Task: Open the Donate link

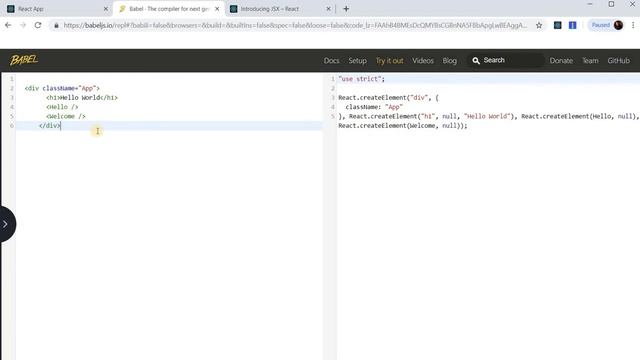Action: (x=561, y=60)
